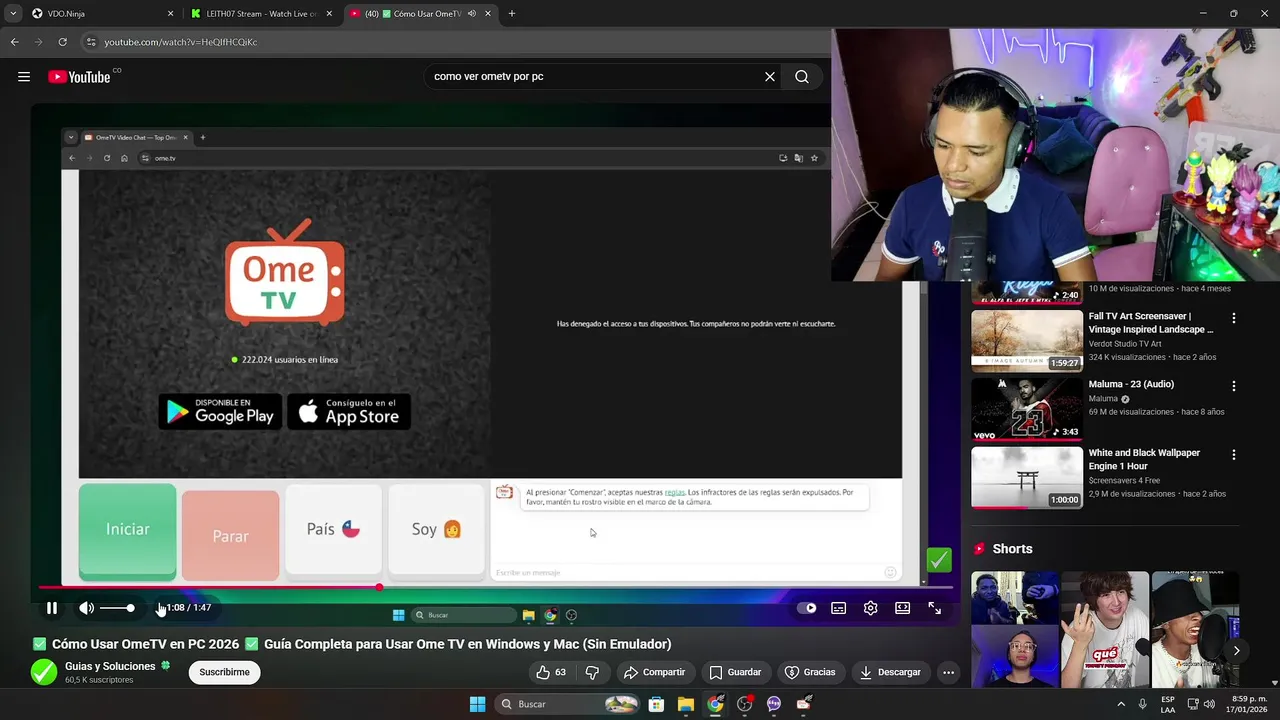The image size is (1280, 720).
Task: Open options menu for Fall TV Art Screensaver
Action: click(1234, 318)
